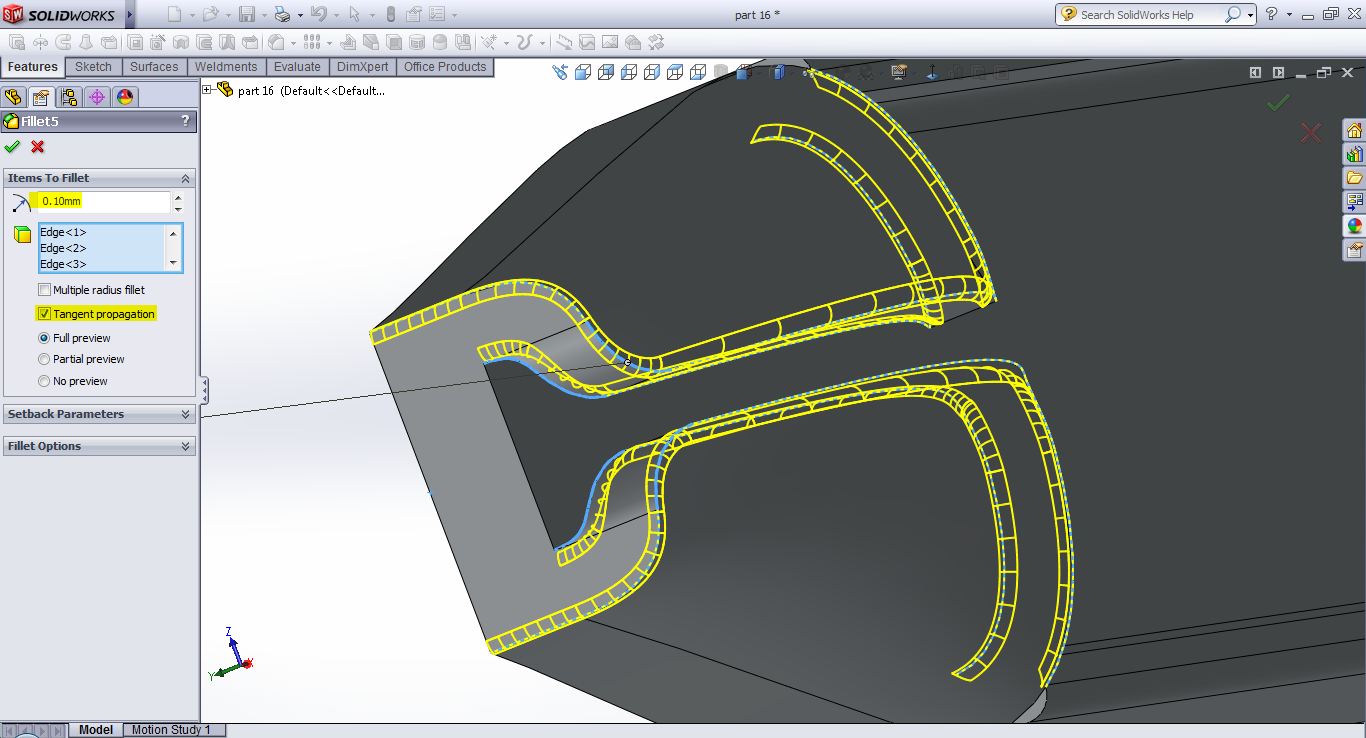
Task: Open the DisplayManager color sphere tab
Action: pyautogui.click(x=125, y=97)
